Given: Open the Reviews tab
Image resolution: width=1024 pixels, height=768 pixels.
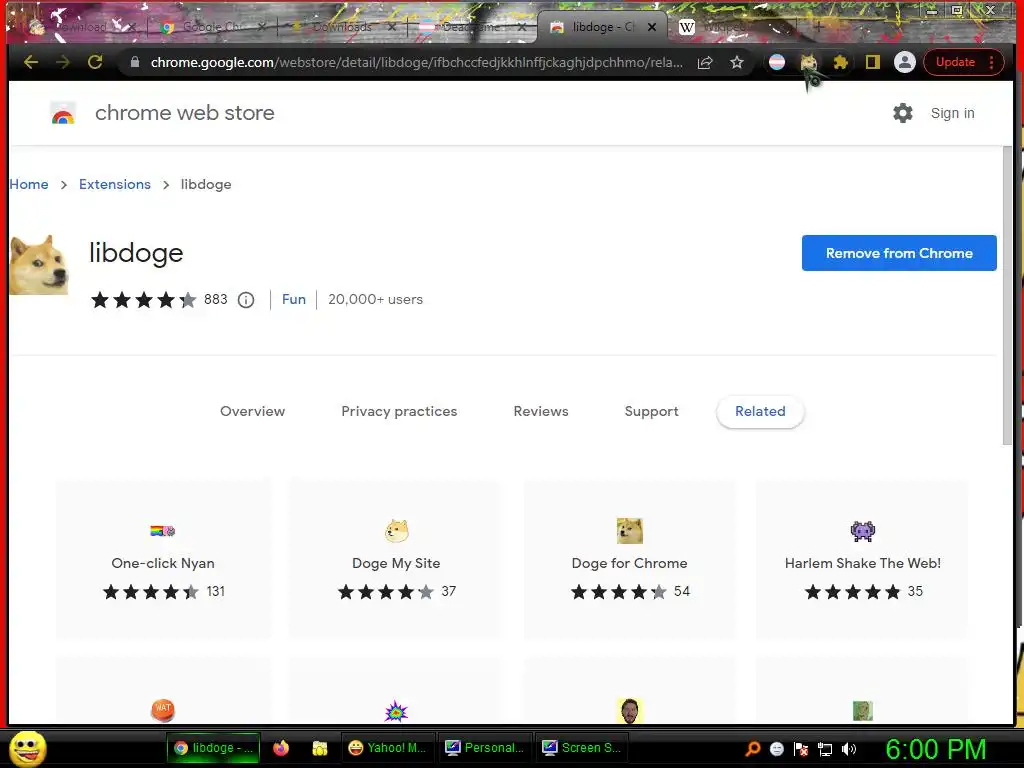Looking at the screenshot, I should [541, 411].
